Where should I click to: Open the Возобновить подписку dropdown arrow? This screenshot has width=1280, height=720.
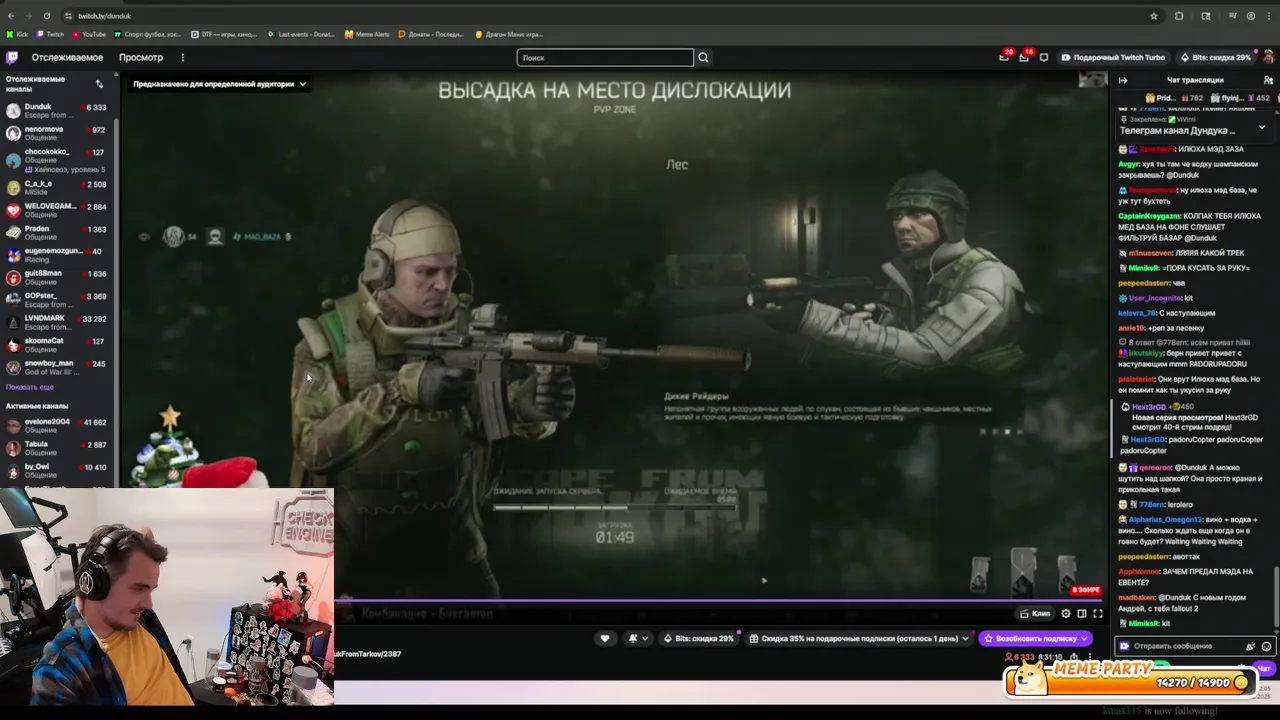[1084, 638]
